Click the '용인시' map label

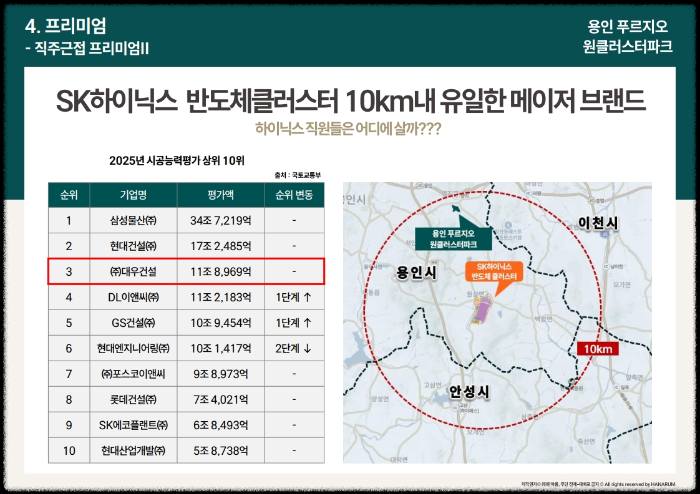click(x=416, y=273)
